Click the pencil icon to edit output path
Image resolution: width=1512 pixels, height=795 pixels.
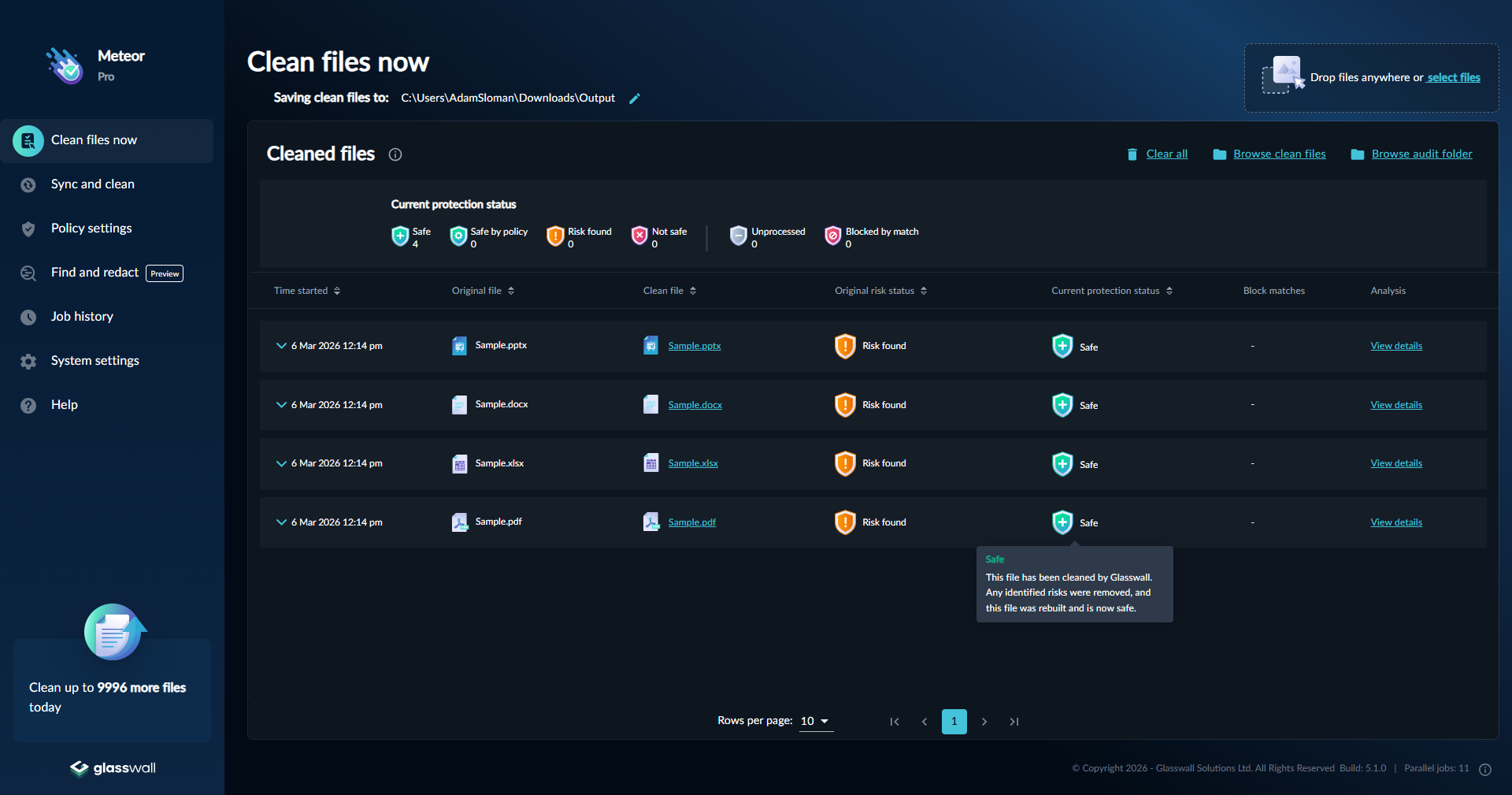point(635,98)
